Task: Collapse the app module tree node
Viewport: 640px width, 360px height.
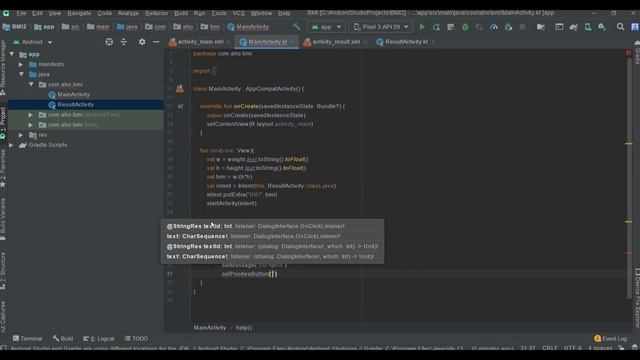Action: (12, 54)
